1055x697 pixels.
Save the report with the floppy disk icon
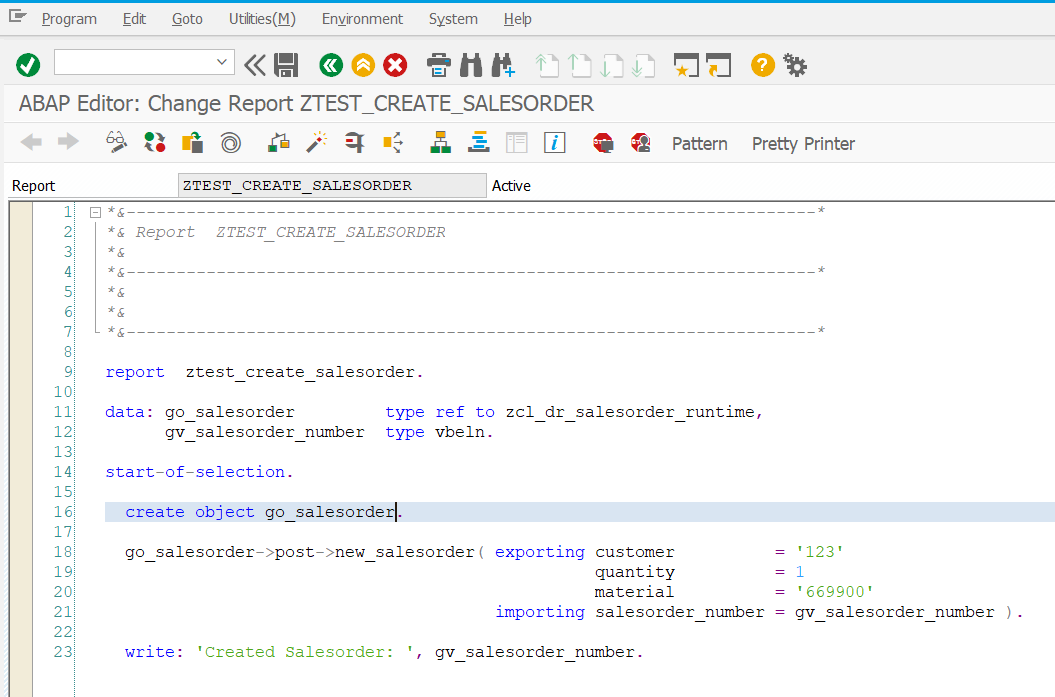click(x=285, y=66)
